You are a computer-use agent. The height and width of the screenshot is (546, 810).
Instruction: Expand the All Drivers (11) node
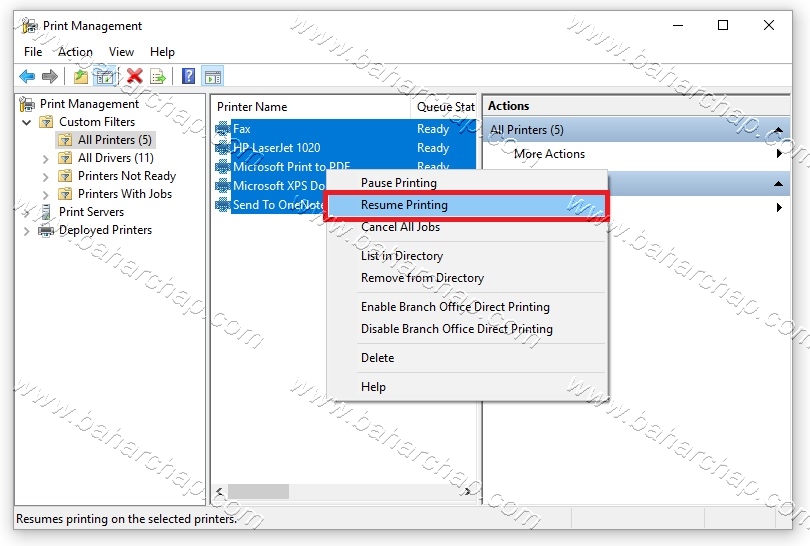pyautogui.click(x=45, y=159)
